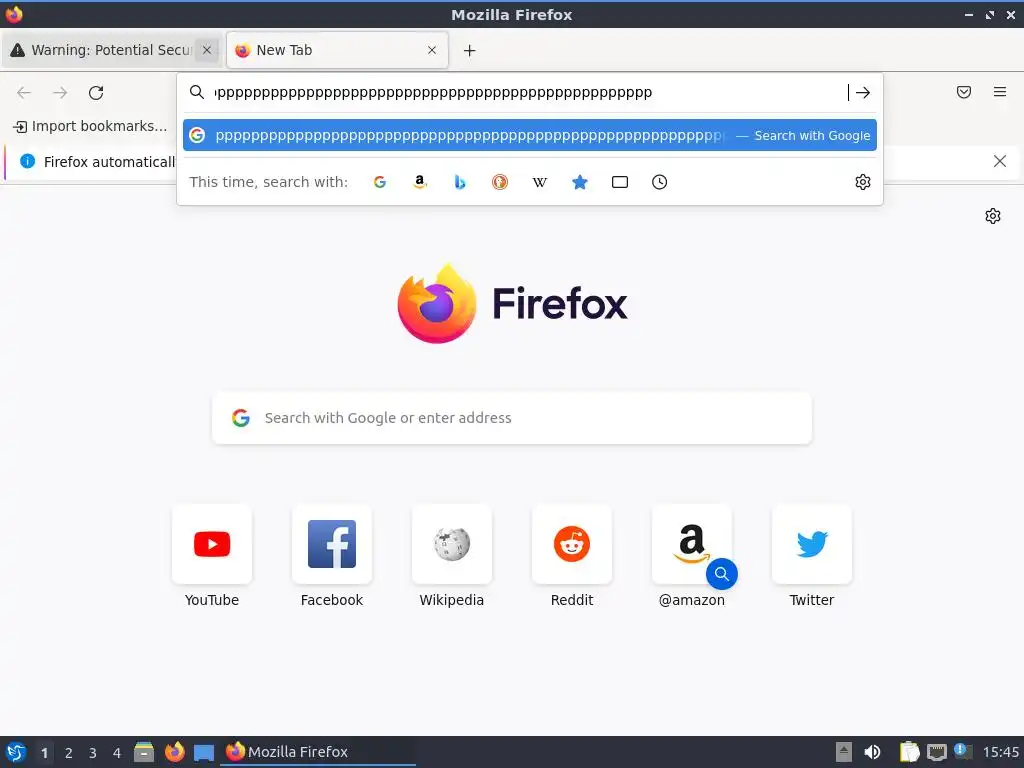Switch to workspace 4 in taskbar

117,753
